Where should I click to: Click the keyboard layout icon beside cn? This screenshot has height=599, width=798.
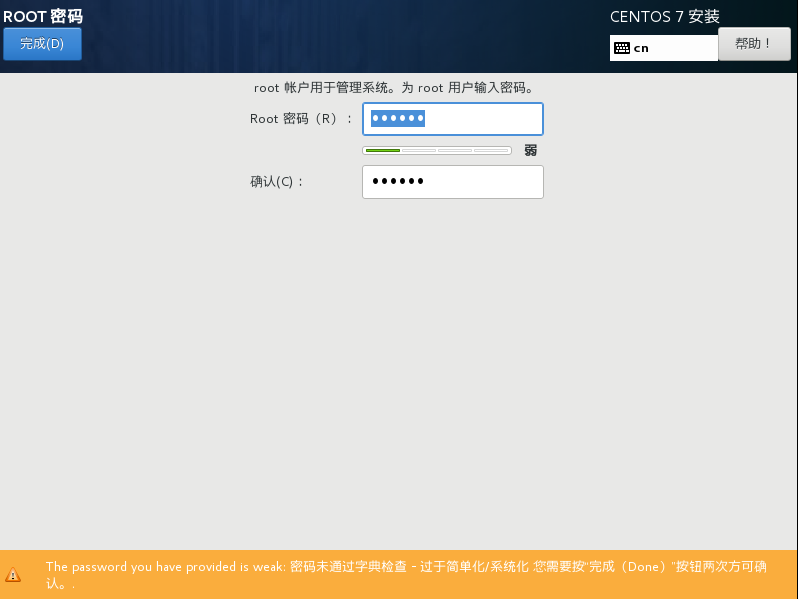(621, 48)
